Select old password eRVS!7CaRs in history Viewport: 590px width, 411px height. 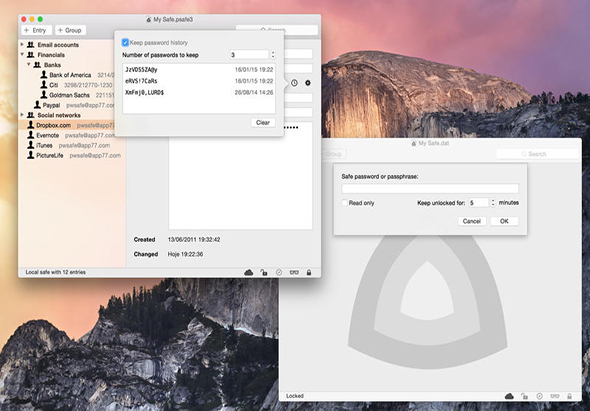[199, 81]
